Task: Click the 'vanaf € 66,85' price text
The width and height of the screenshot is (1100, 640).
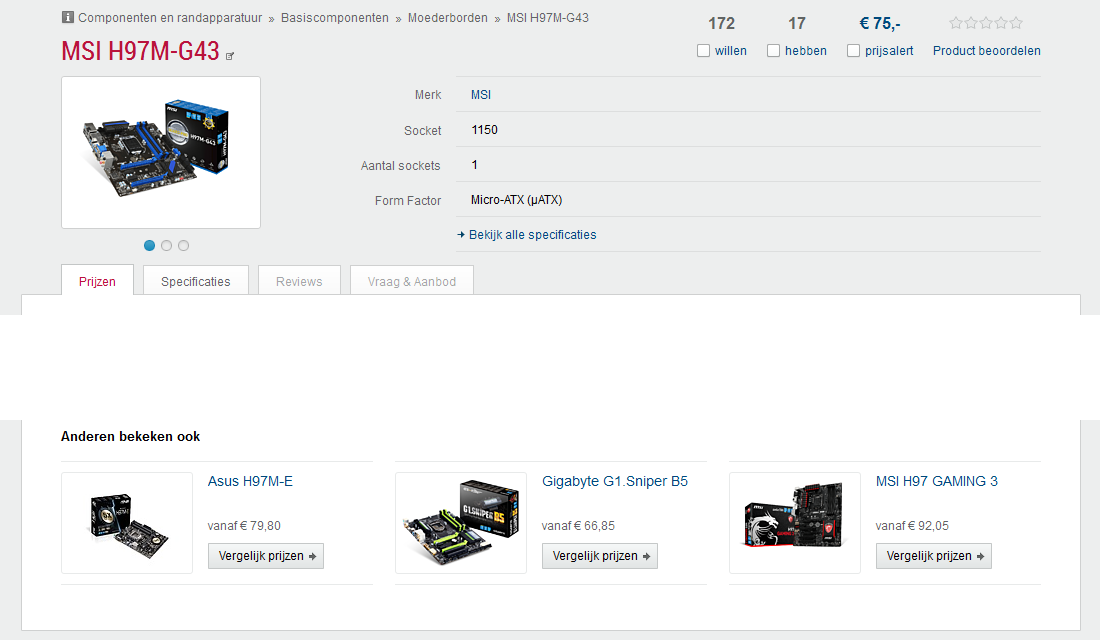Action: (578, 526)
